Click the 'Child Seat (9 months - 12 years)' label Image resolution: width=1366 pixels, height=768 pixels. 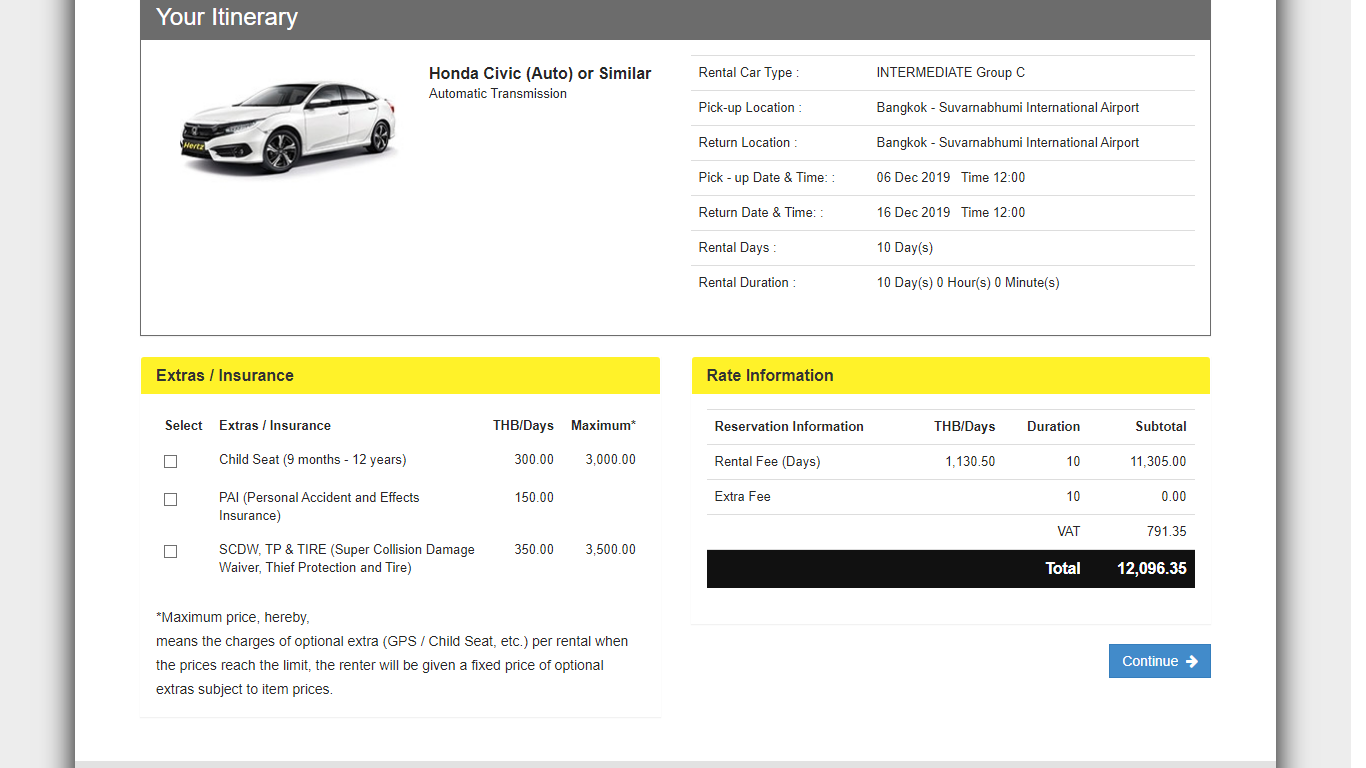click(x=313, y=459)
